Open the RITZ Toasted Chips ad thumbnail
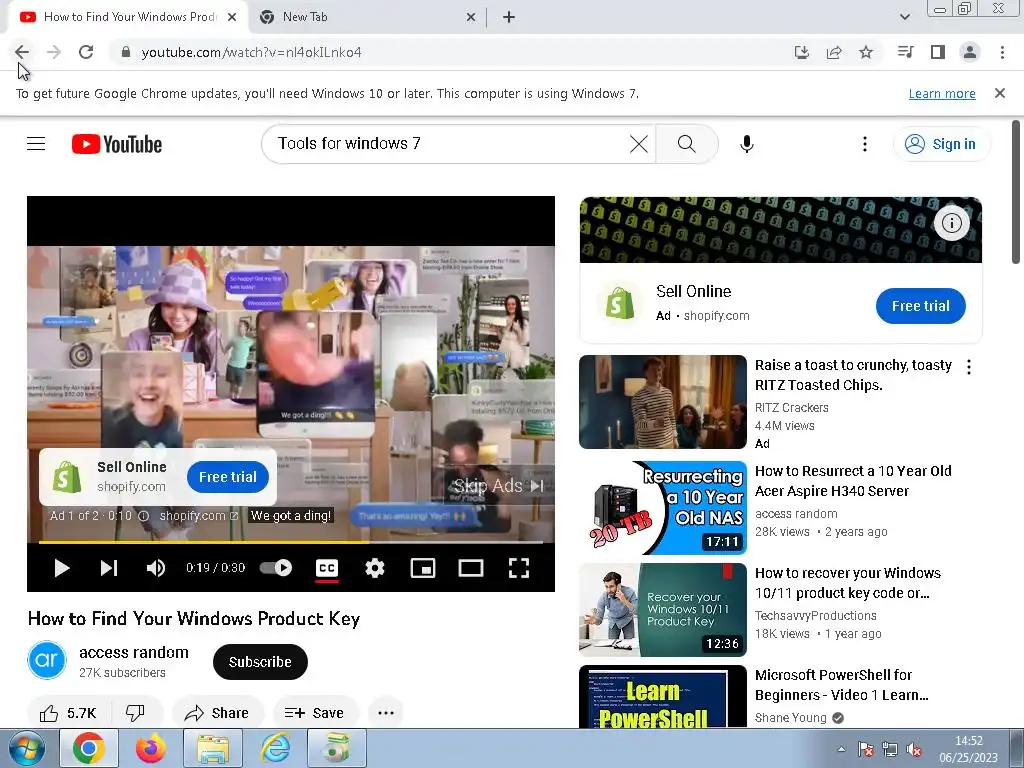This screenshot has width=1024, height=768. pyautogui.click(x=662, y=402)
